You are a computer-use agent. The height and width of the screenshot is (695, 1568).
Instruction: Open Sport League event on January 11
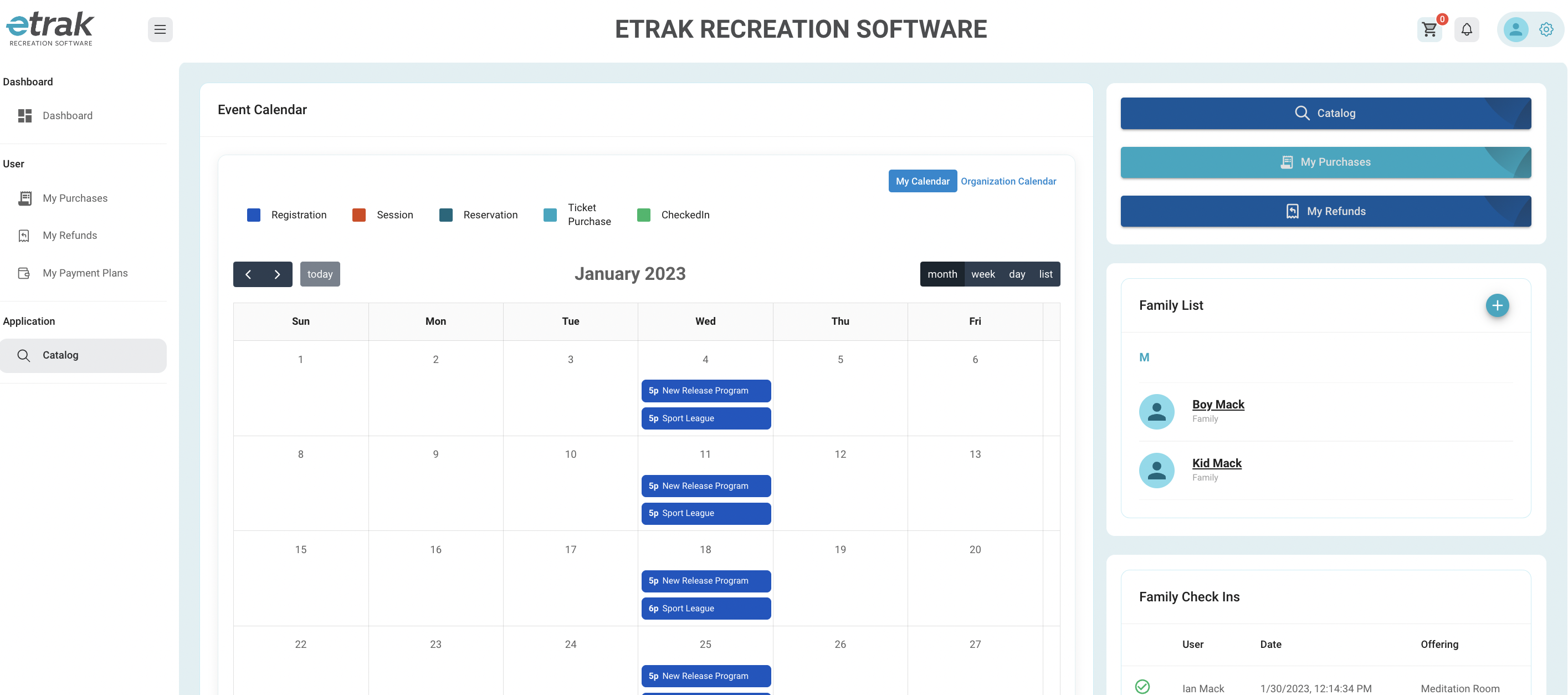click(706, 513)
